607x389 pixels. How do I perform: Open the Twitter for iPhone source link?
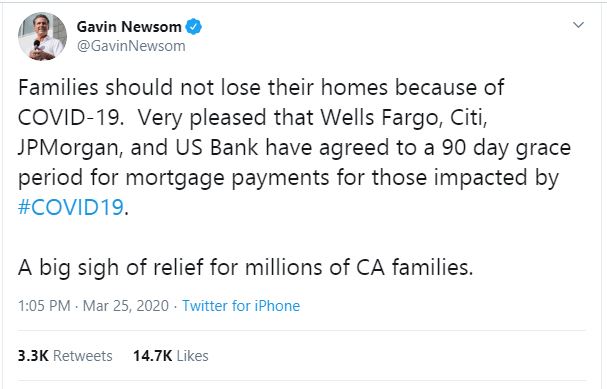pos(241,306)
